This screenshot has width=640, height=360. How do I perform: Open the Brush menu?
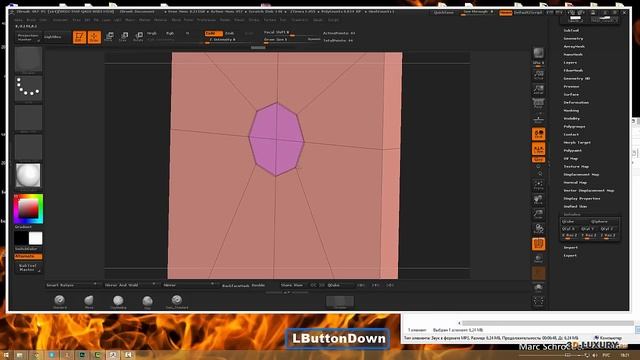[31, 20]
